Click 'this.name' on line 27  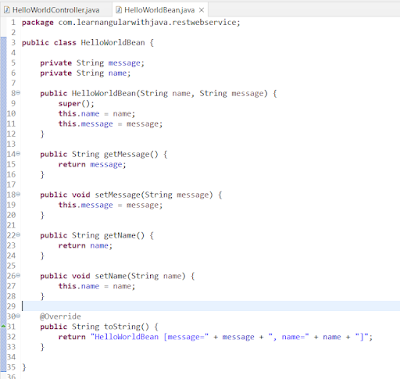79,286
